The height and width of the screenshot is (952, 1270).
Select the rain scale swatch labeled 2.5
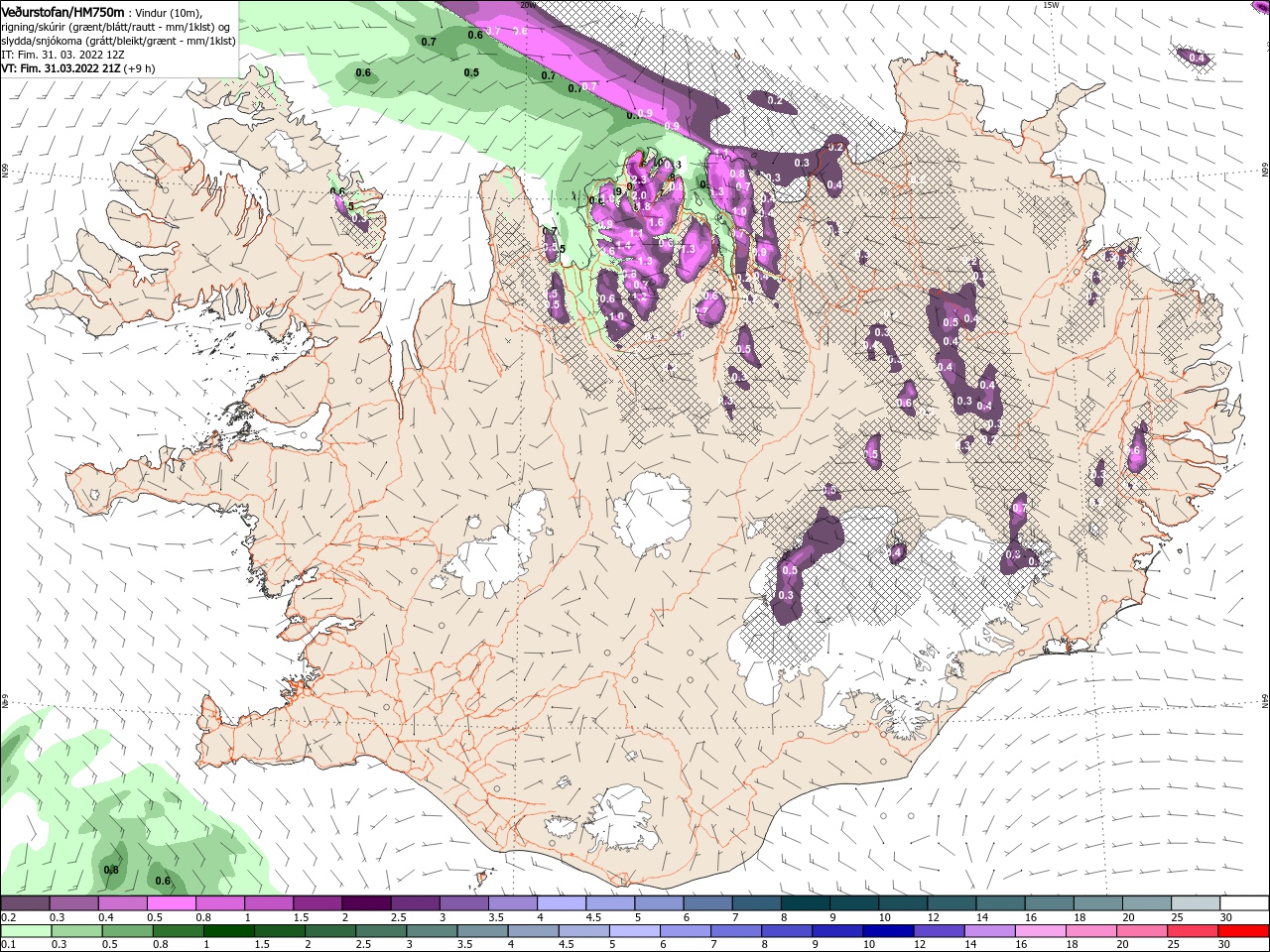[381, 931]
